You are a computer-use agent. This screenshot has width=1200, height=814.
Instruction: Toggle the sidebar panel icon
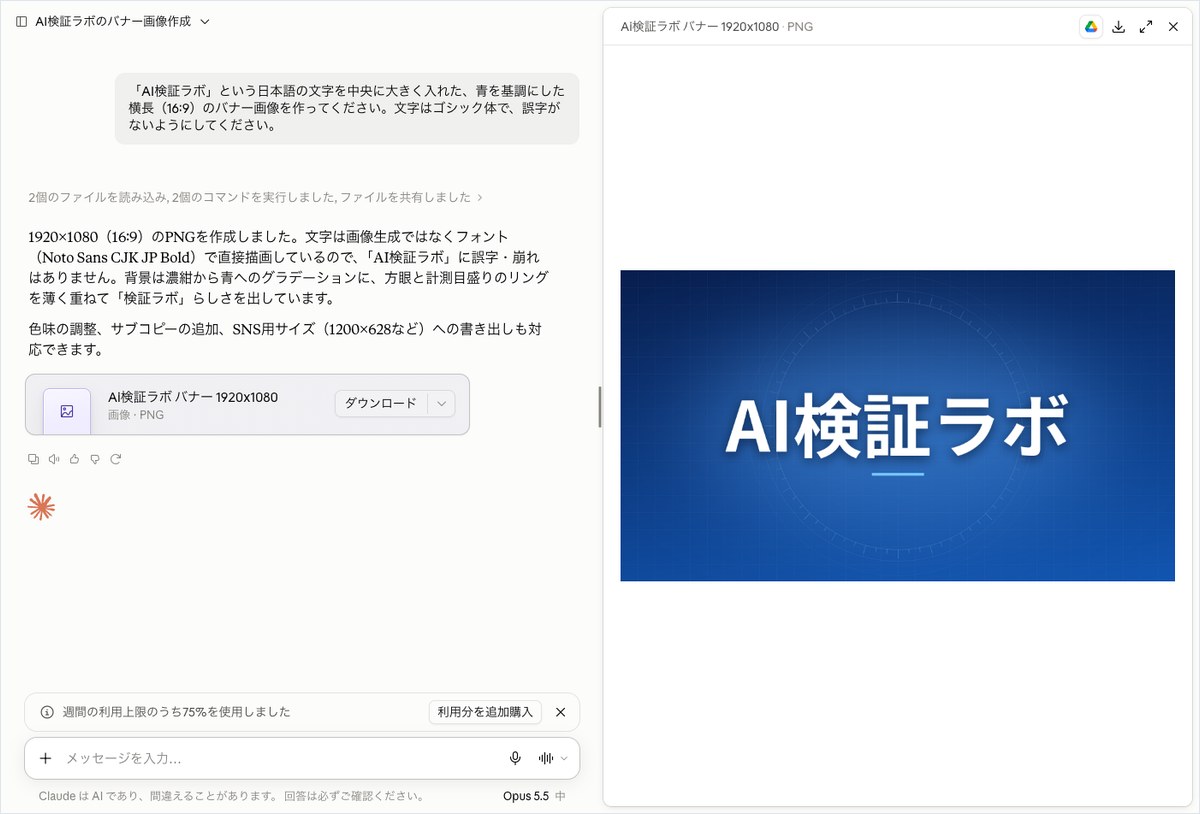pos(21,21)
